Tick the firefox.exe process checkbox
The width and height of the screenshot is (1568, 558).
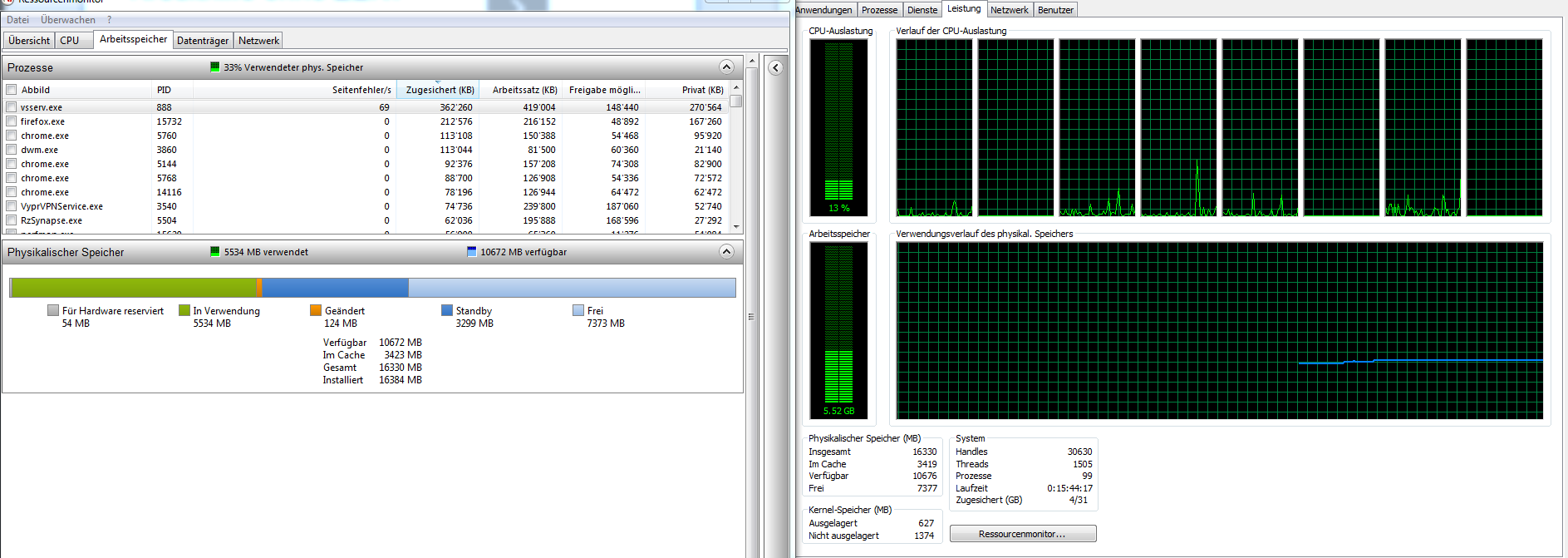(x=12, y=121)
